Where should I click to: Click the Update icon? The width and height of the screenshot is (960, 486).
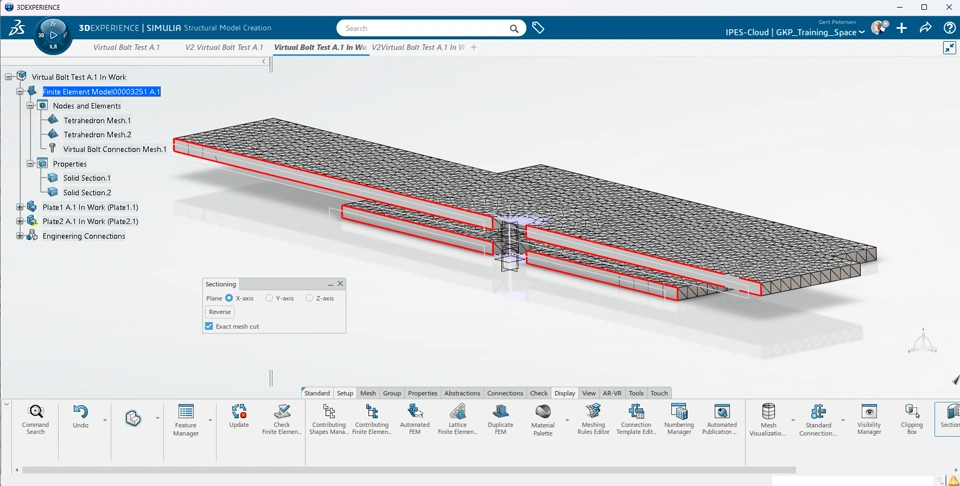[239, 417]
